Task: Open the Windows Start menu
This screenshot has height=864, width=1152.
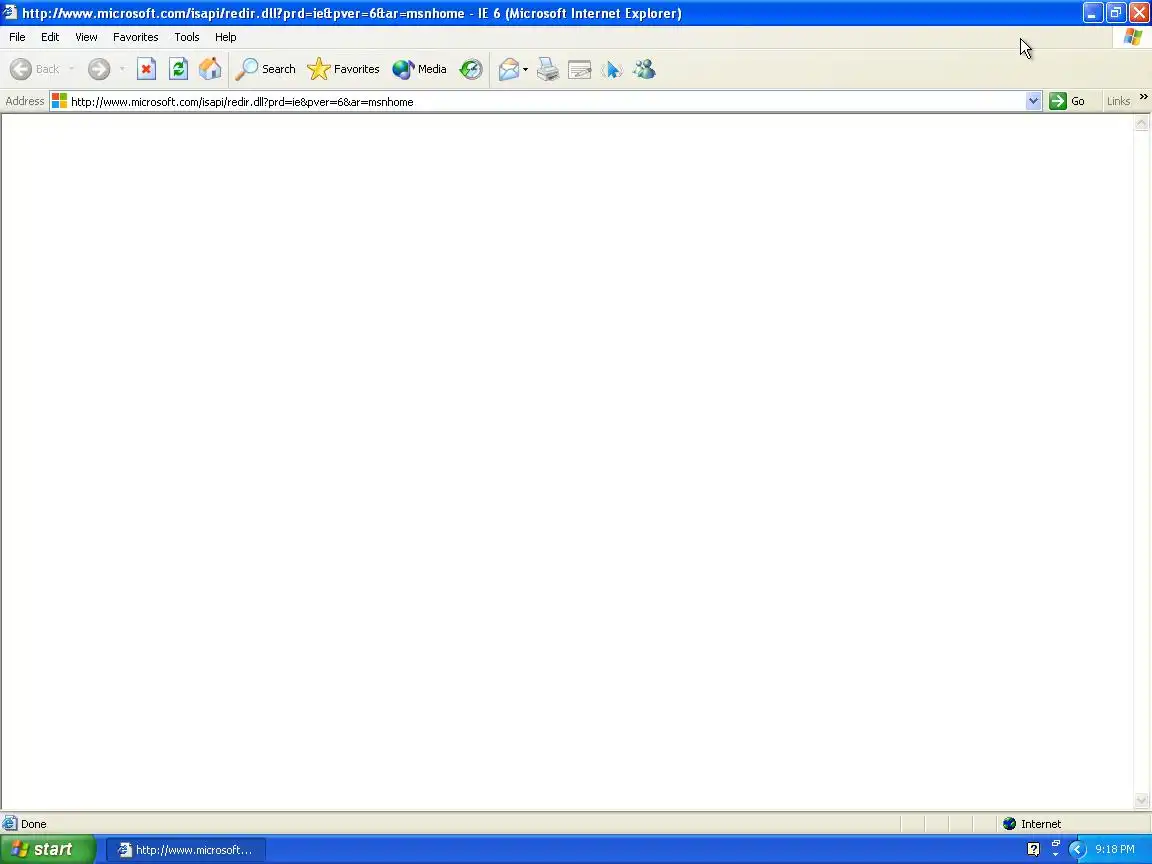Action: point(48,849)
